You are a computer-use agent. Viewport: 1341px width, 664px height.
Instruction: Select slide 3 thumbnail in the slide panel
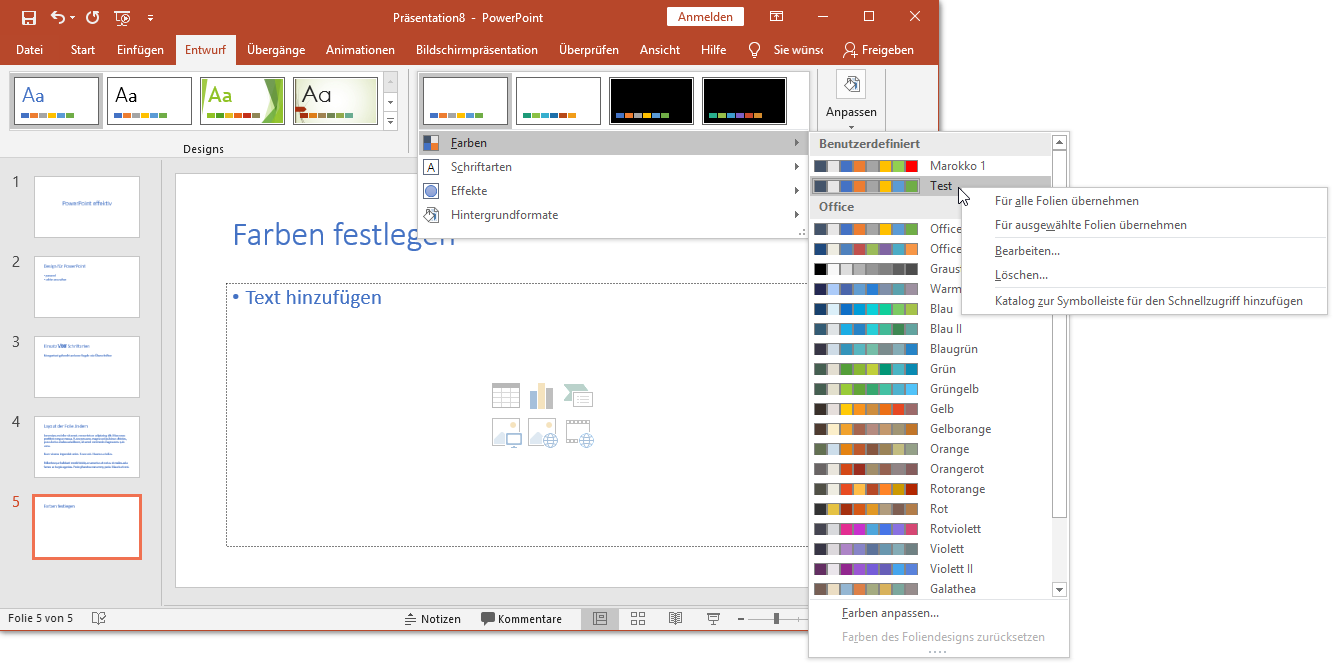click(87, 367)
